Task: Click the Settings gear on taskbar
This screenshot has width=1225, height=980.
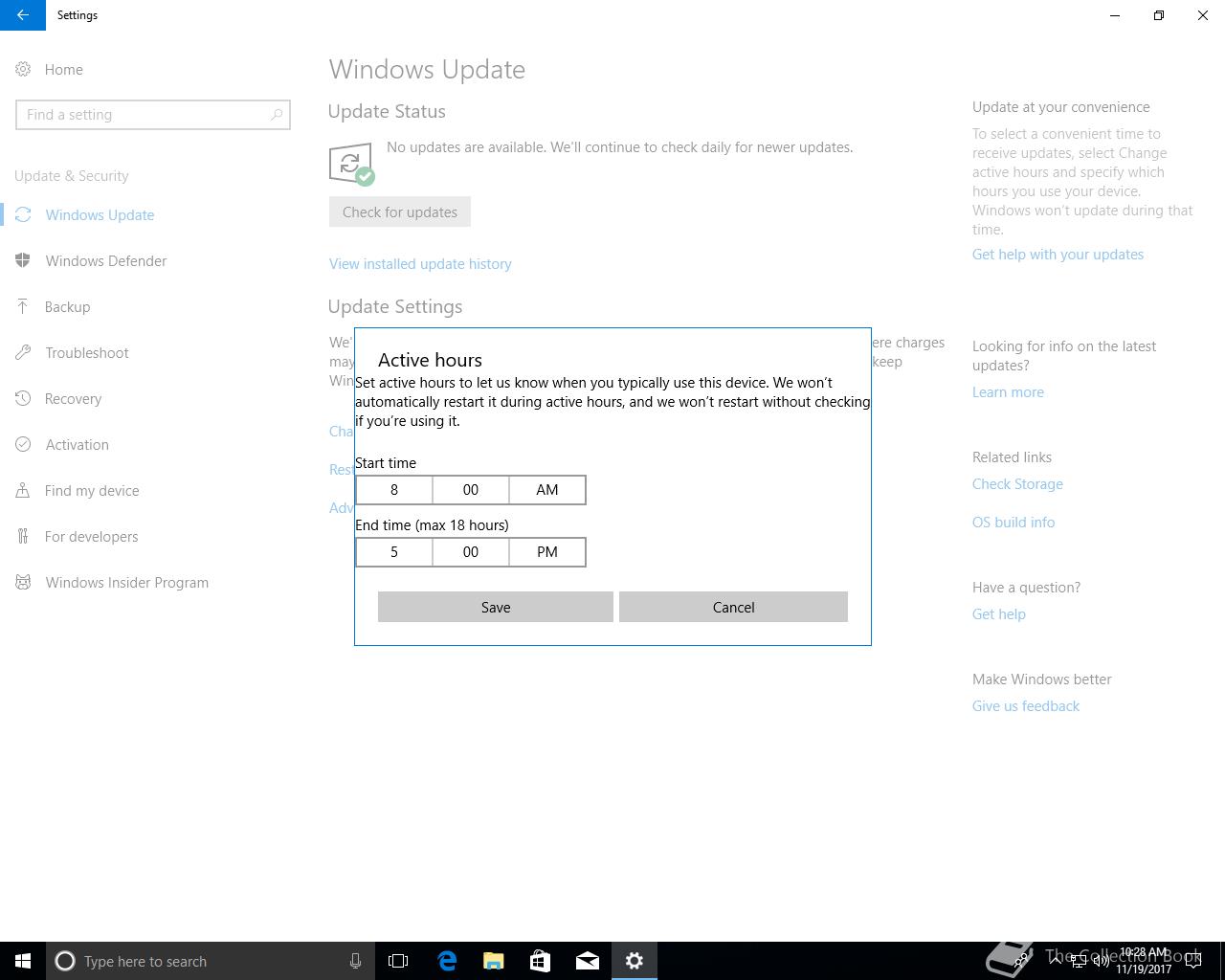Action: coord(635,961)
